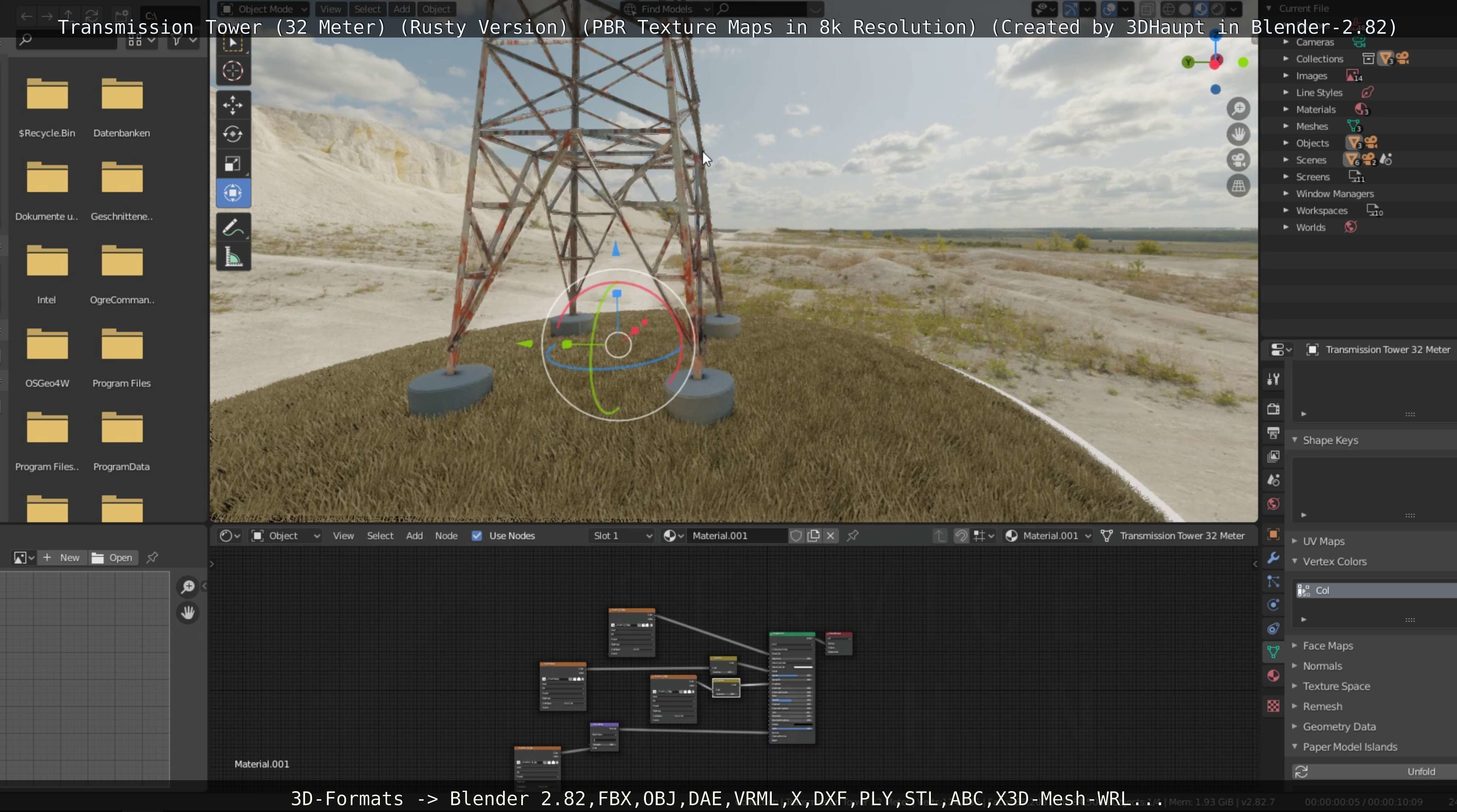
Task: Select the Rotate tool
Action: (233, 134)
